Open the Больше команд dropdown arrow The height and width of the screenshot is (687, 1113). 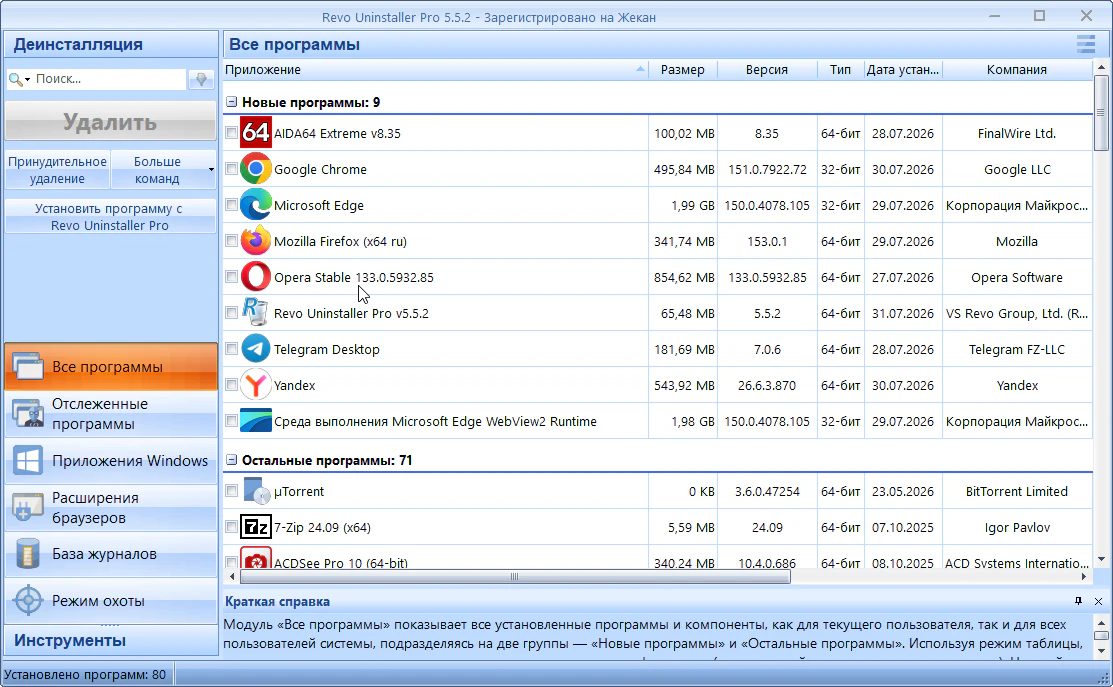[211, 170]
